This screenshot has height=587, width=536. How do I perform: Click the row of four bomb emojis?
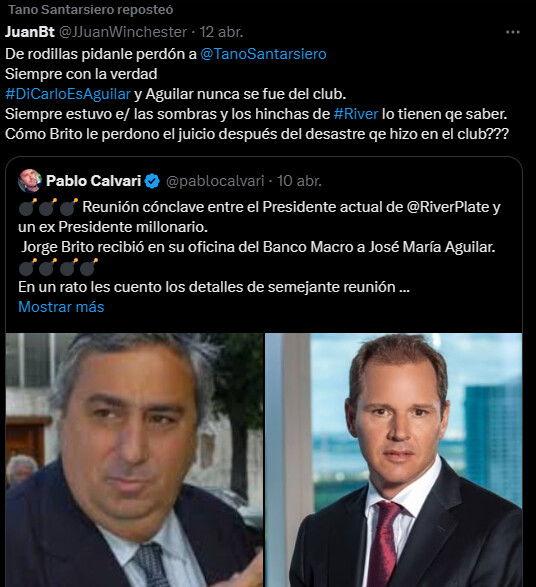pyautogui.click(x=58, y=267)
